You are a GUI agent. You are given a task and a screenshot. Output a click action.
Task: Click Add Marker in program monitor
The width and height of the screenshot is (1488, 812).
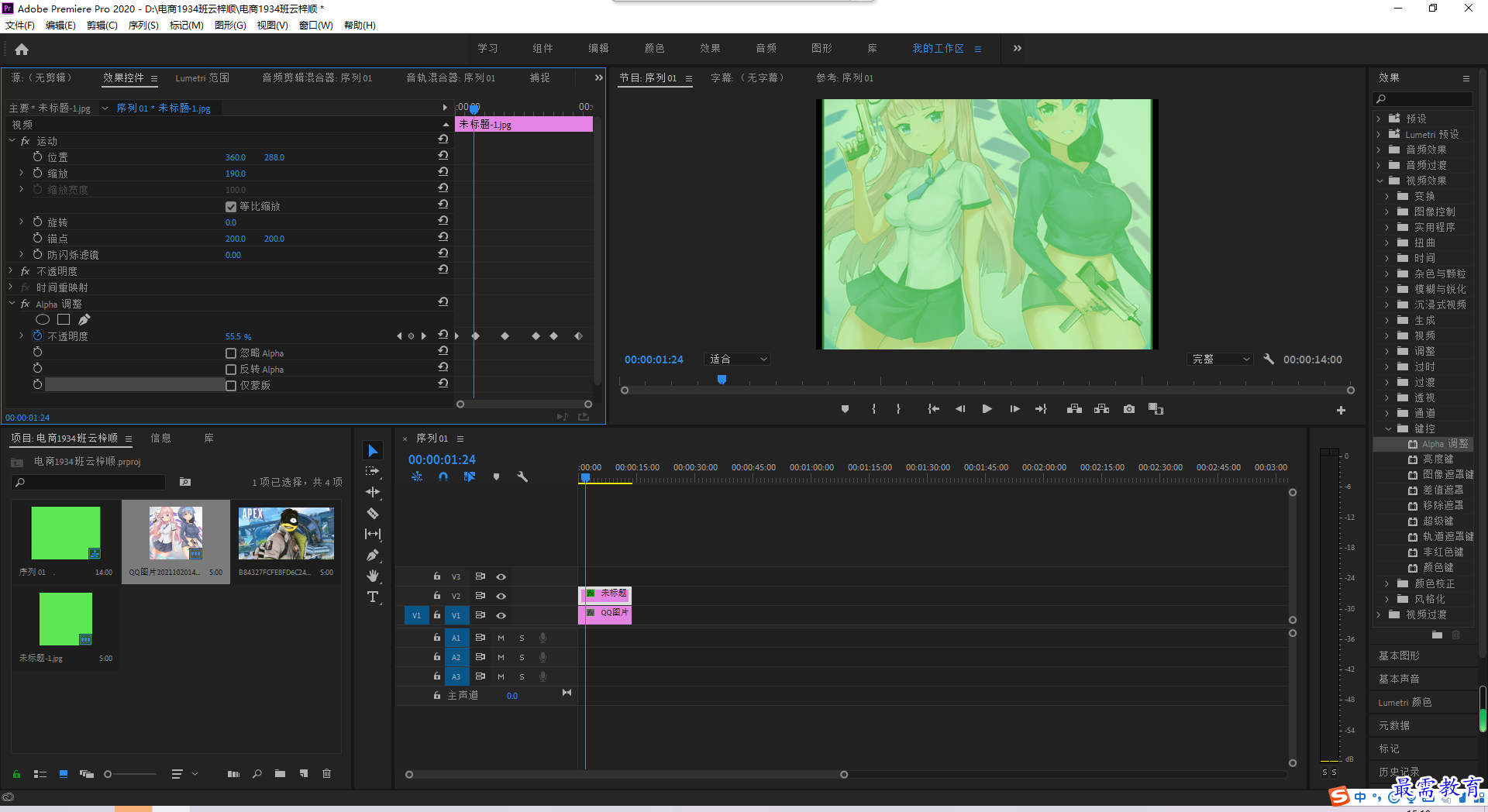[845, 409]
